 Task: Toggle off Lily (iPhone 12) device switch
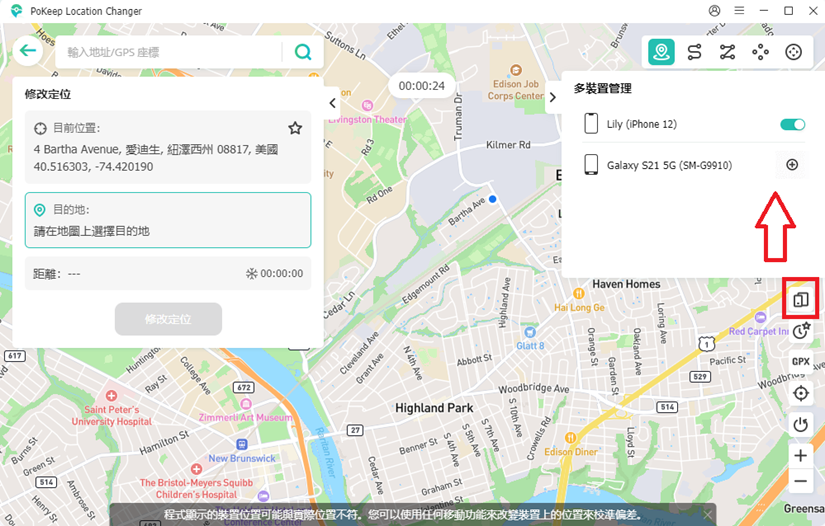(x=792, y=125)
